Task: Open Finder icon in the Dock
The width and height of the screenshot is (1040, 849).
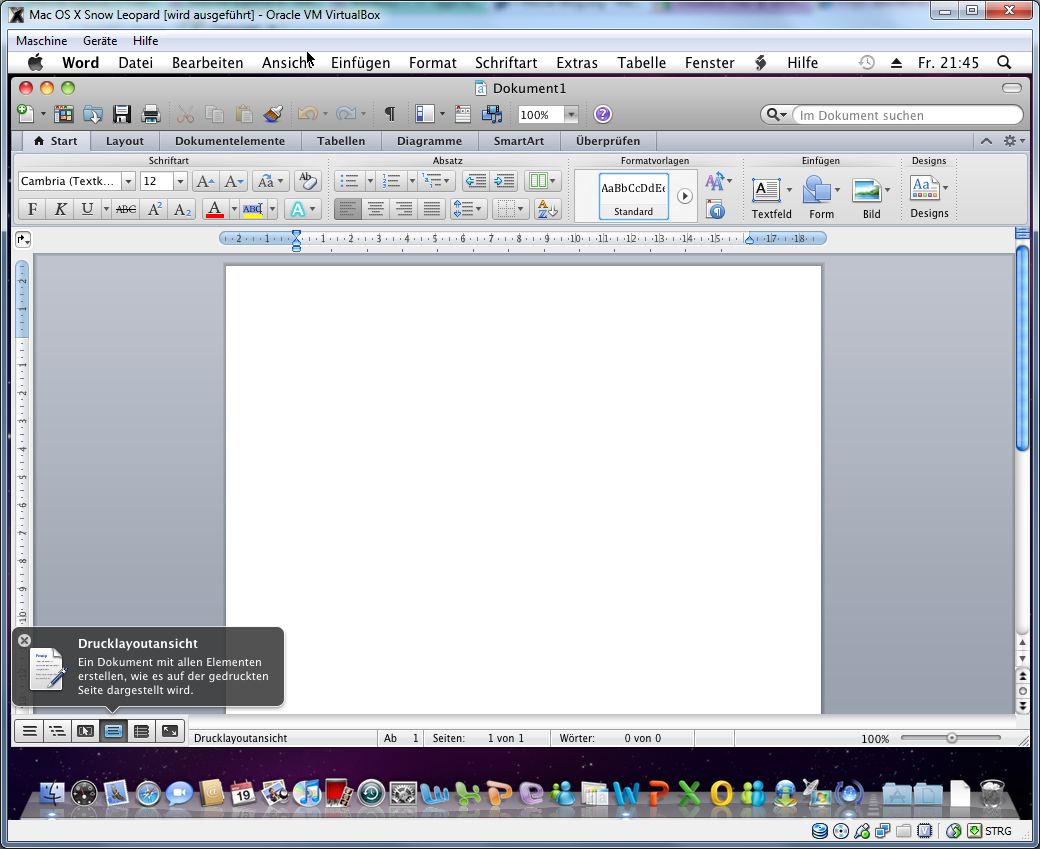Action: tap(52, 793)
